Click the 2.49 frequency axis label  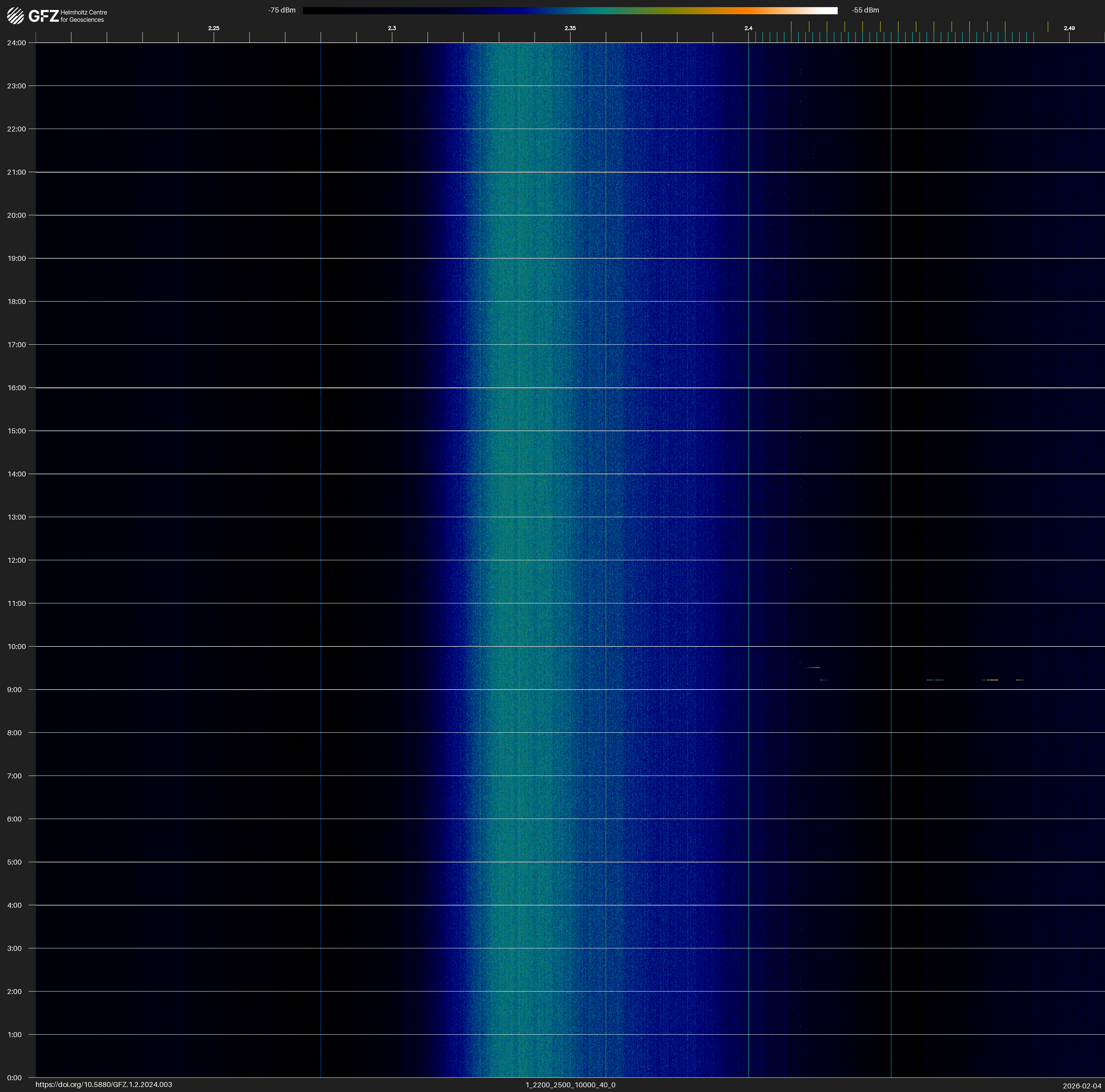tap(1069, 28)
